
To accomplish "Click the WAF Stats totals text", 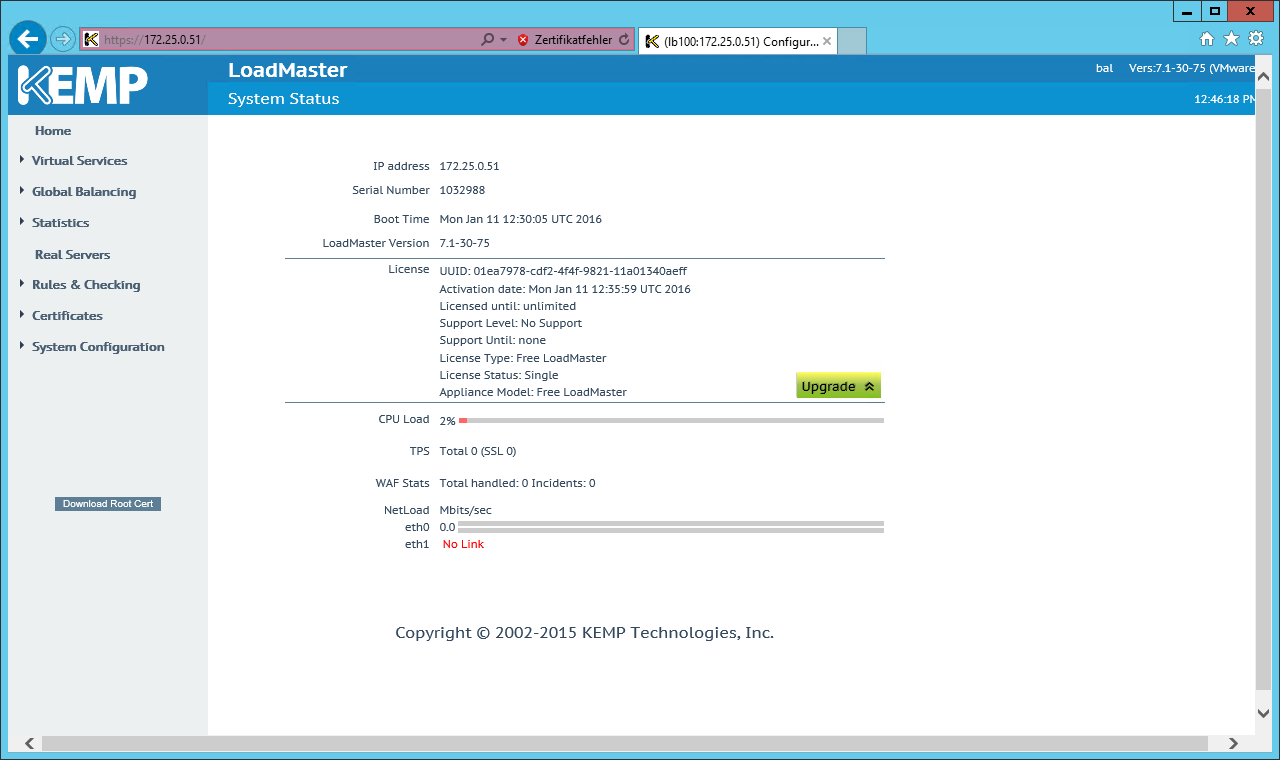I will coord(518,483).
